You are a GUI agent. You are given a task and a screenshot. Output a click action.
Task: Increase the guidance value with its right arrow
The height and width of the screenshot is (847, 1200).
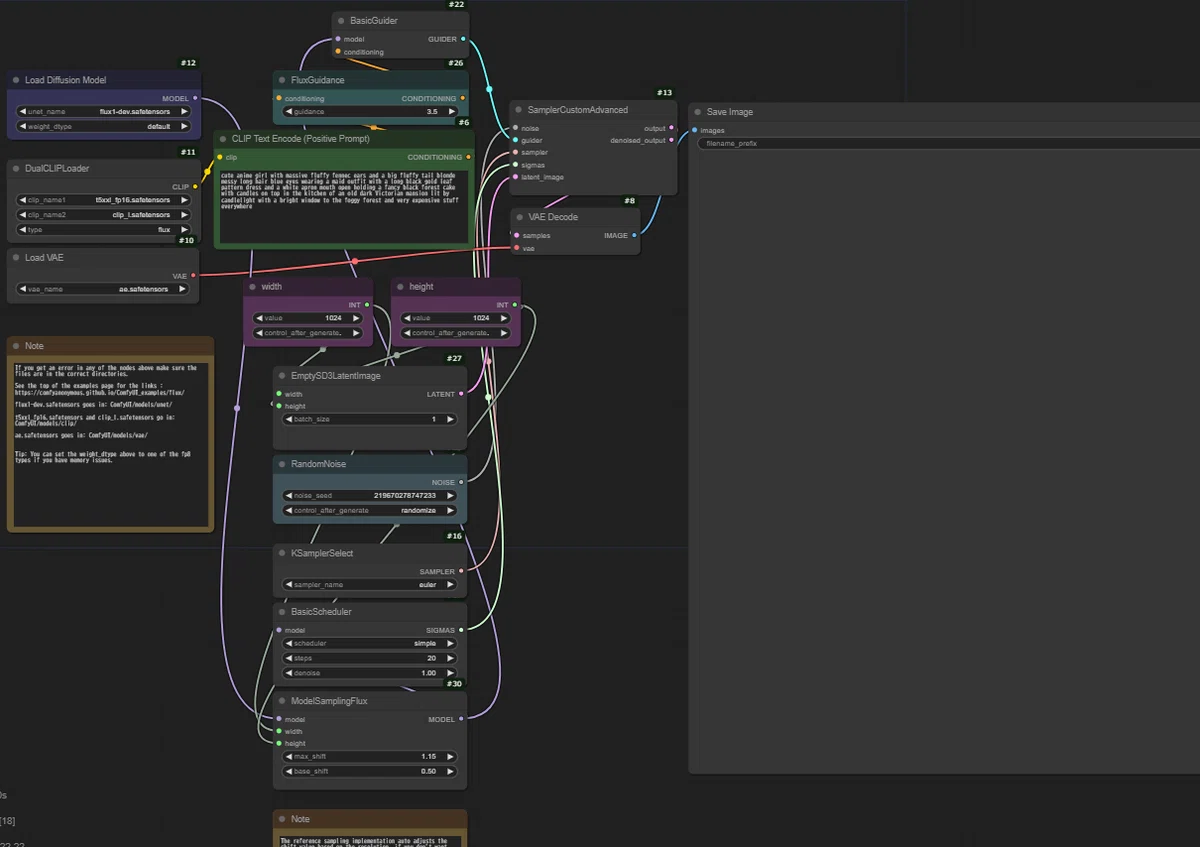[x=451, y=112]
